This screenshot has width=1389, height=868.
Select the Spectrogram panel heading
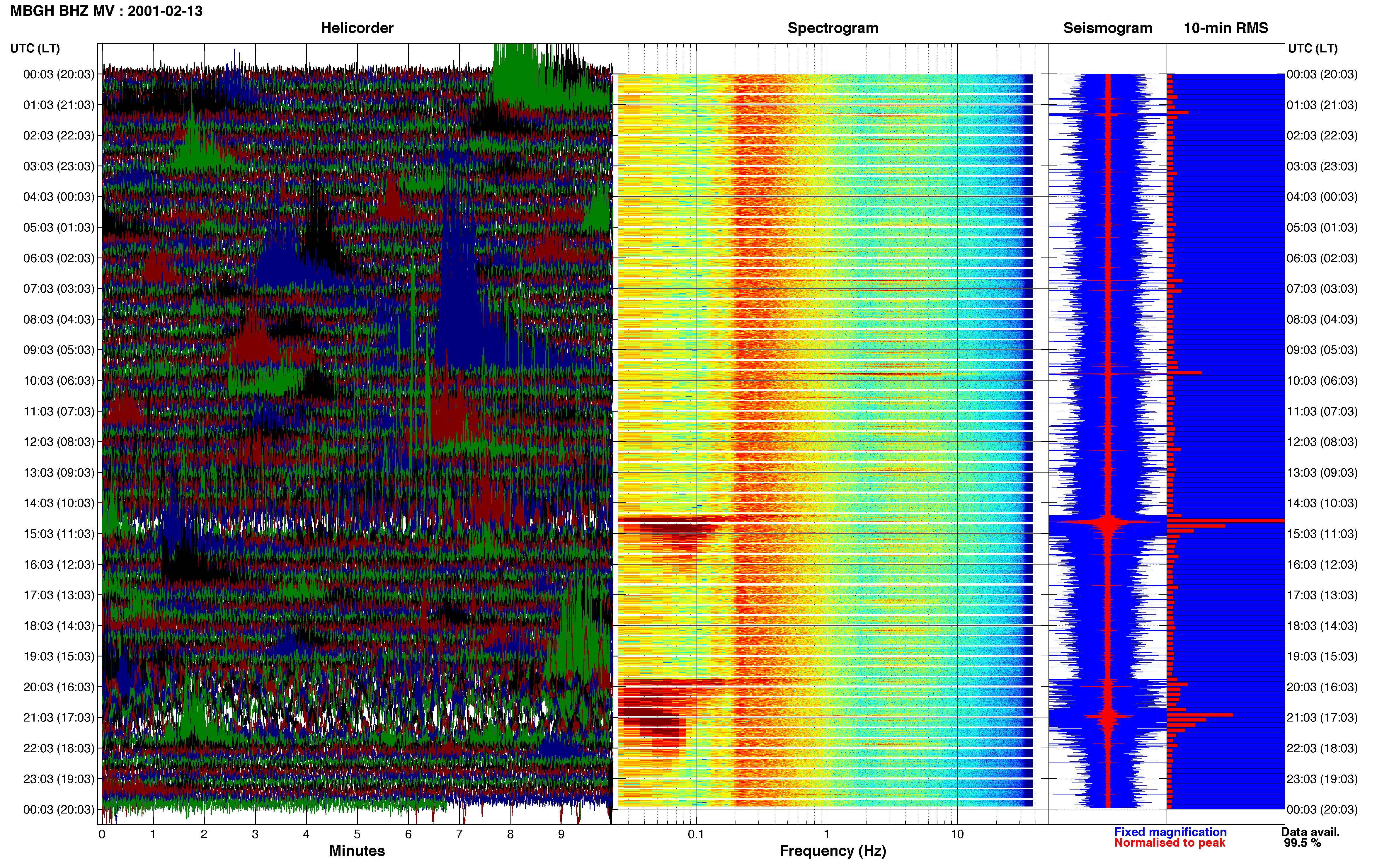(x=833, y=28)
